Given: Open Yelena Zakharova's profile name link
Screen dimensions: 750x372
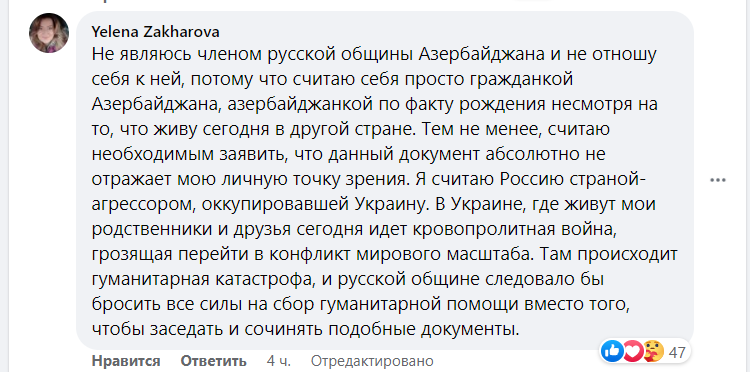Looking at the screenshot, I should click(155, 32).
